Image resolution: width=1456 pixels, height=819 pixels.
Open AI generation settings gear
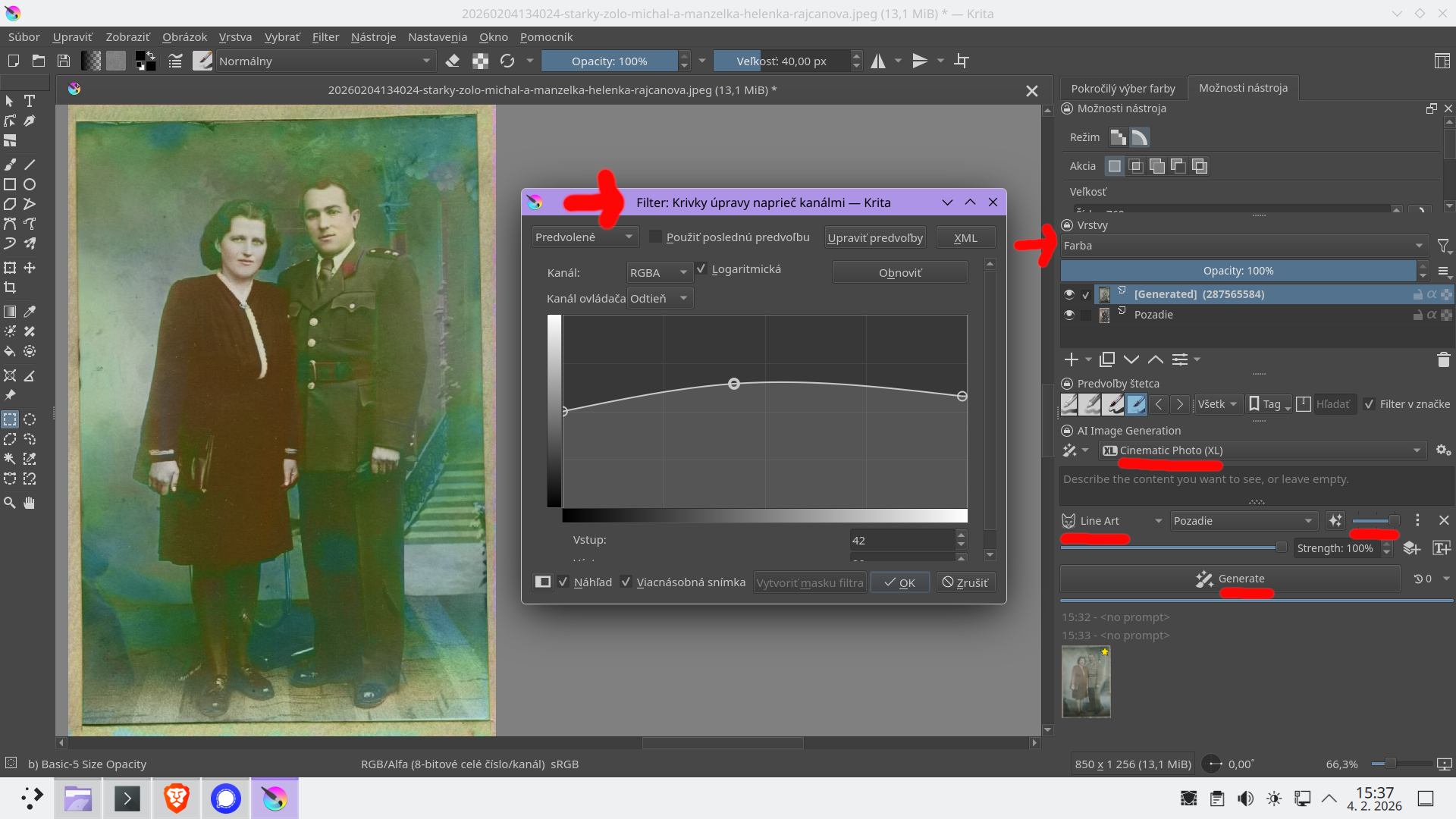point(1443,450)
